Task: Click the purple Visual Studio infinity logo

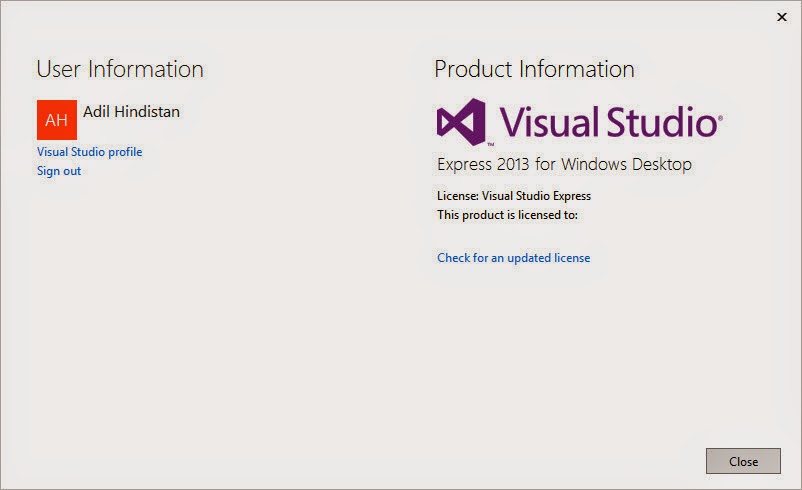Action: click(x=461, y=122)
